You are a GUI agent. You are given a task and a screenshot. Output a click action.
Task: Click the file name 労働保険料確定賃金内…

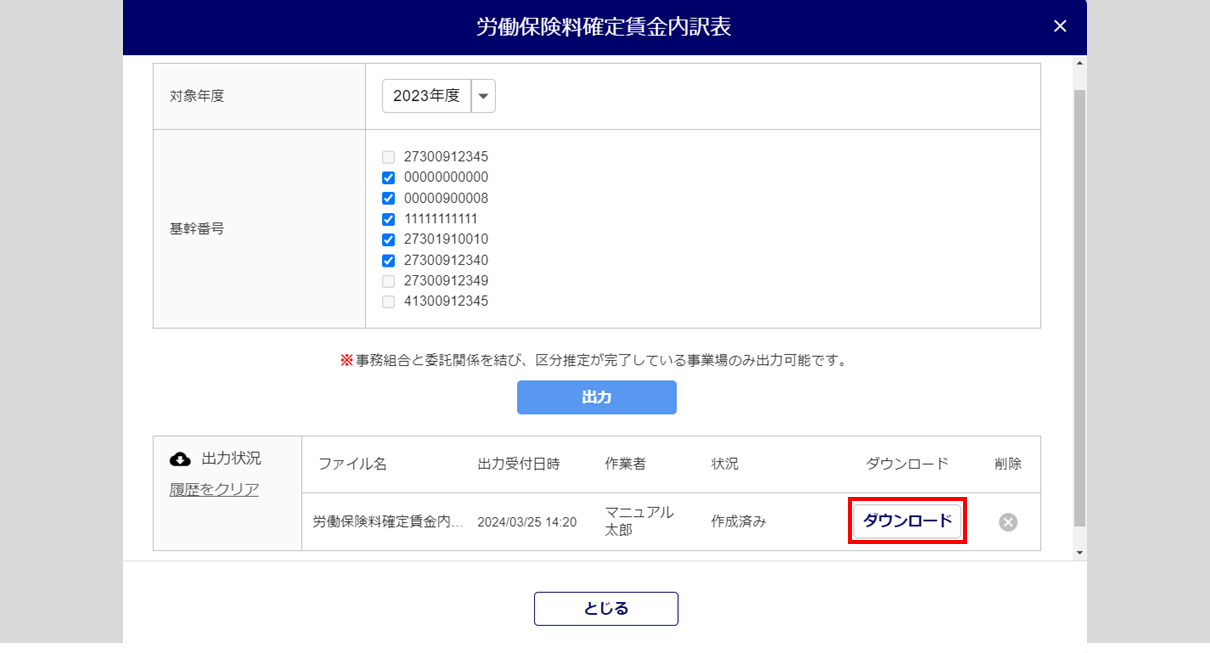(x=388, y=522)
